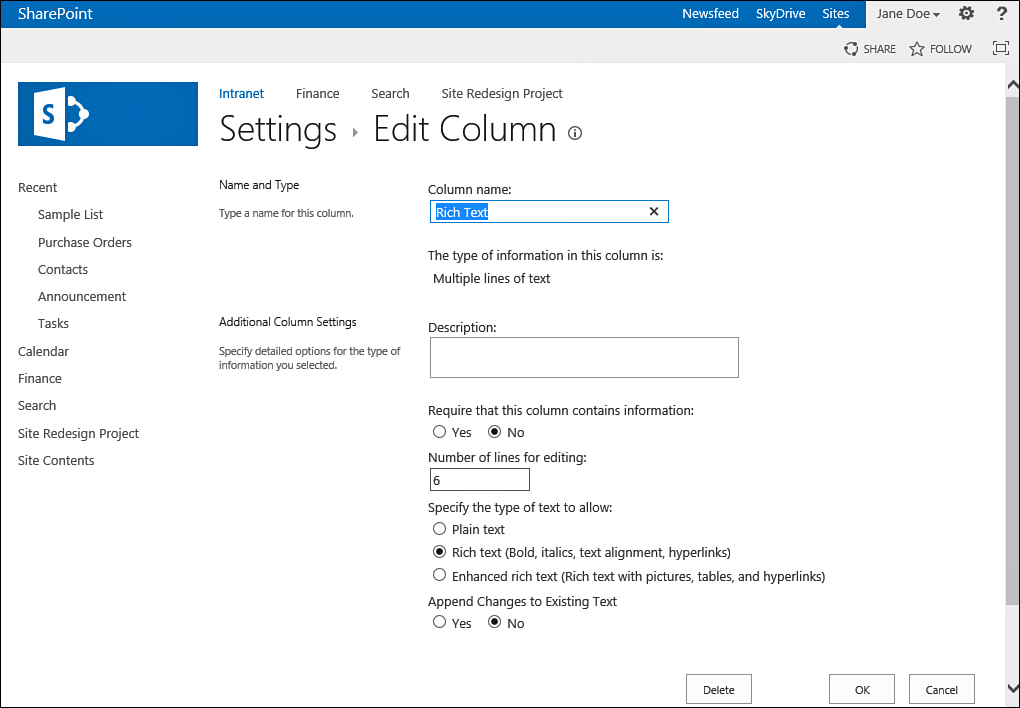Image resolution: width=1020 pixels, height=708 pixels.
Task: Click the SharePoint brand link
Action: point(55,14)
